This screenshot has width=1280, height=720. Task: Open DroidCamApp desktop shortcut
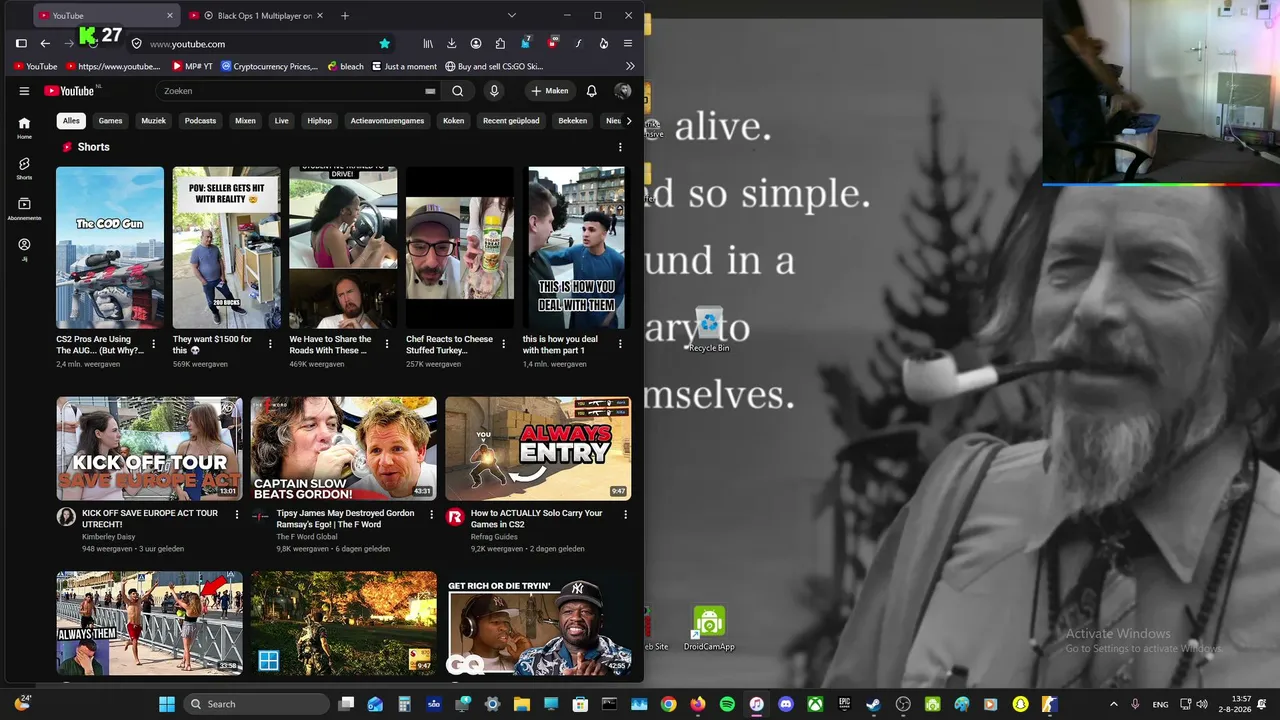pyautogui.click(x=709, y=628)
